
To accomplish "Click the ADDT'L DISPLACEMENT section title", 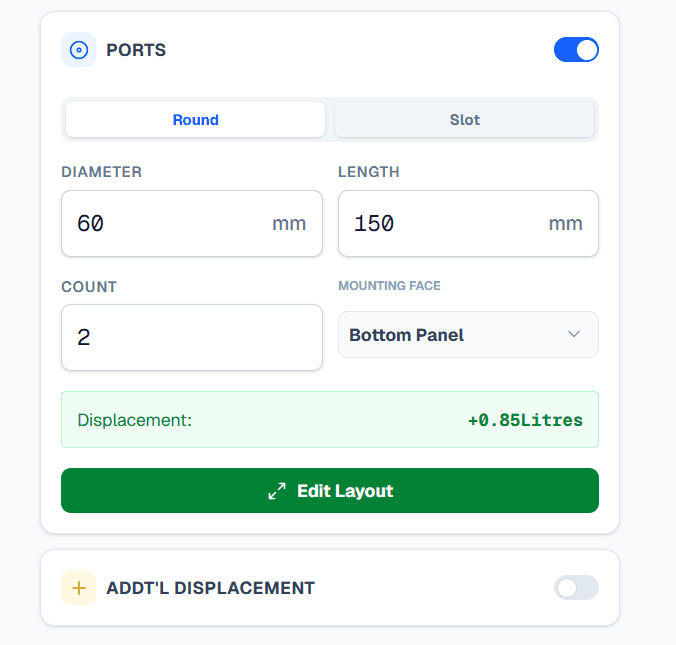I will point(210,588).
